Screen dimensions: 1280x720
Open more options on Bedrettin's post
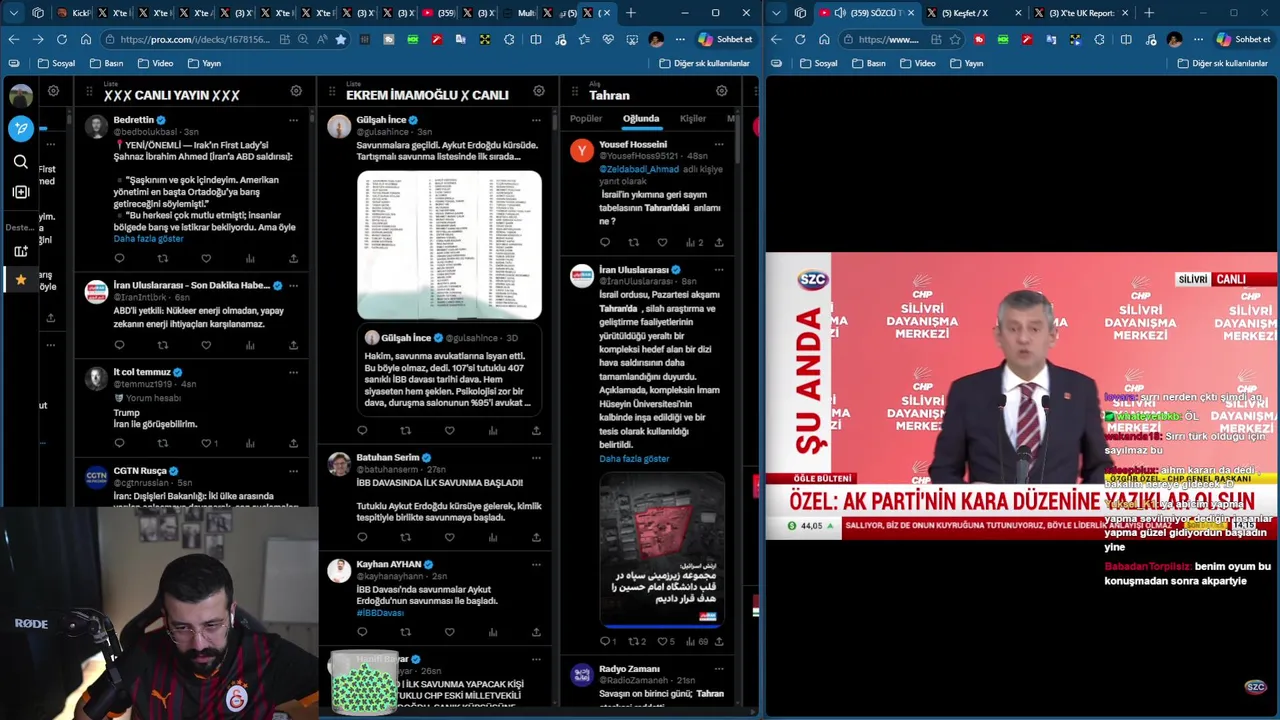(293, 120)
